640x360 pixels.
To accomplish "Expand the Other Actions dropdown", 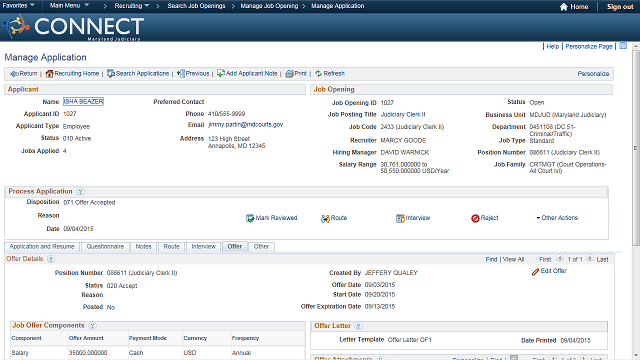I will pyautogui.click(x=557, y=218).
